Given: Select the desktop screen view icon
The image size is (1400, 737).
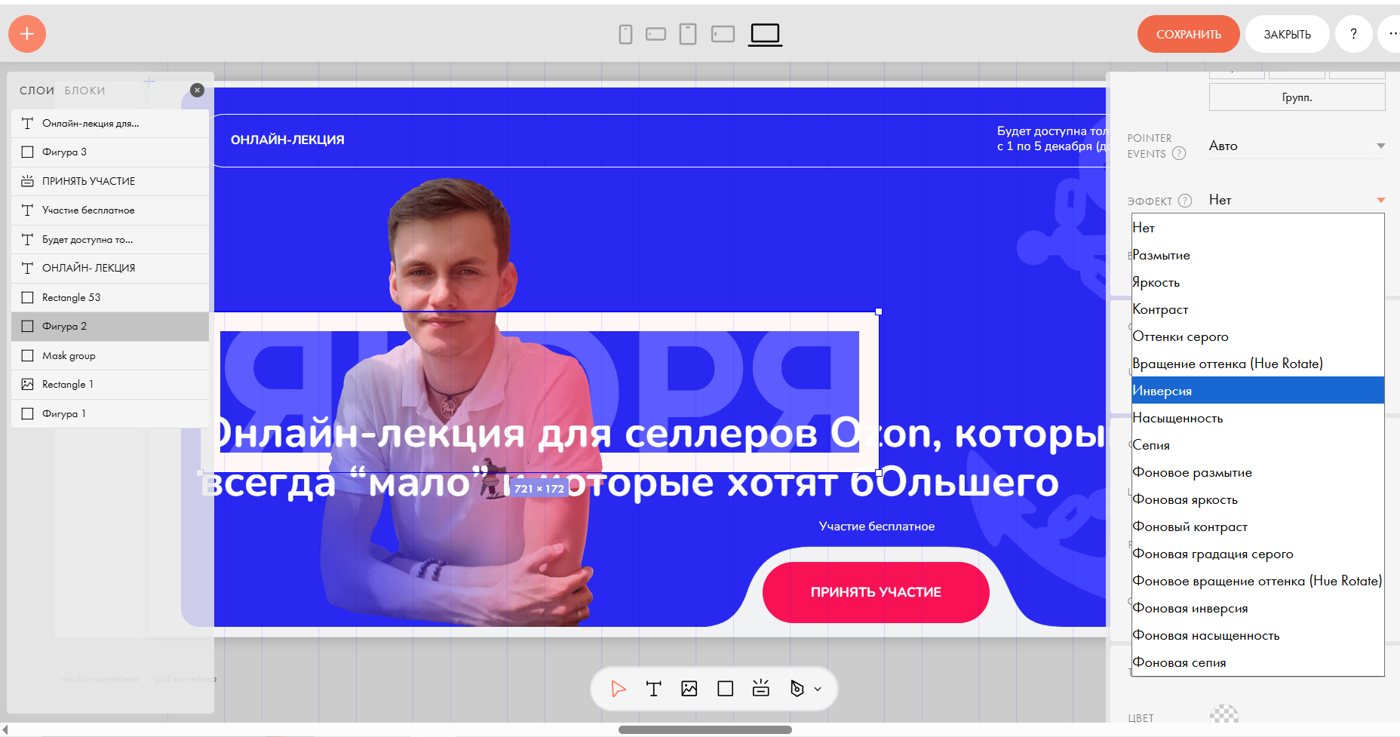Looking at the screenshot, I should 765,34.
